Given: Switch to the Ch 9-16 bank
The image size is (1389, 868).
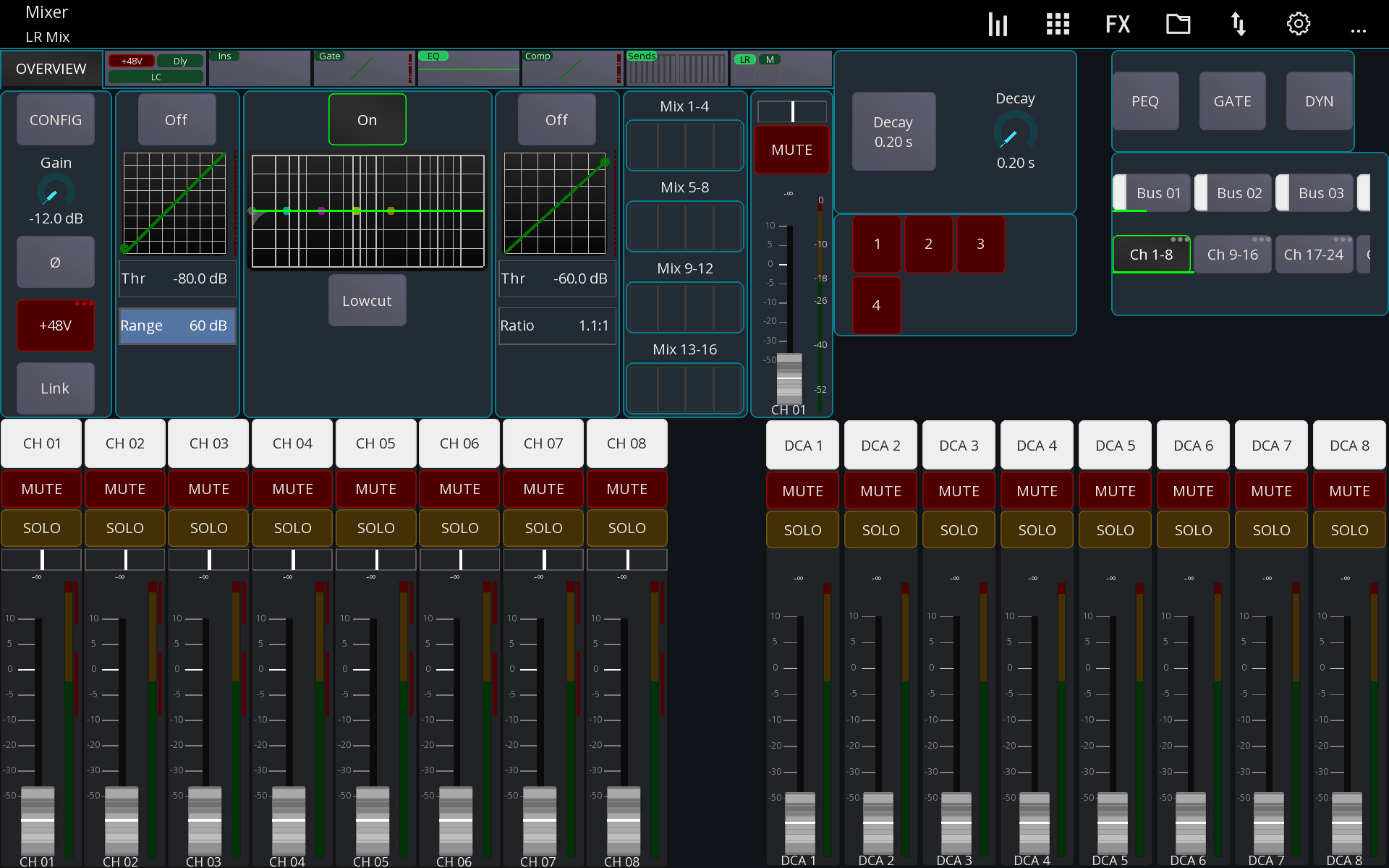Looking at the screenshot, I should click(x=1232, y=254).
